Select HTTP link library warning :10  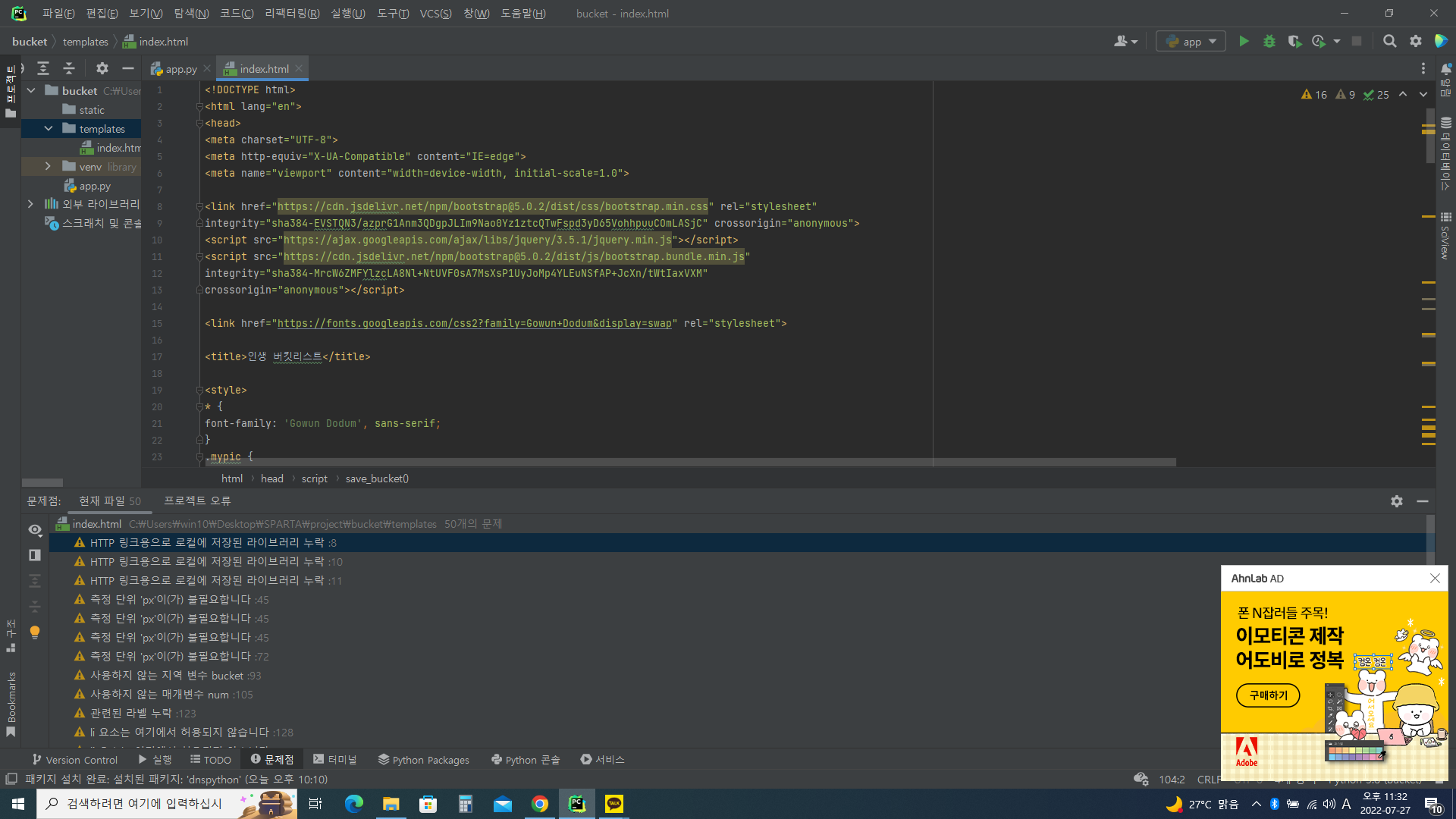point(216,561)
